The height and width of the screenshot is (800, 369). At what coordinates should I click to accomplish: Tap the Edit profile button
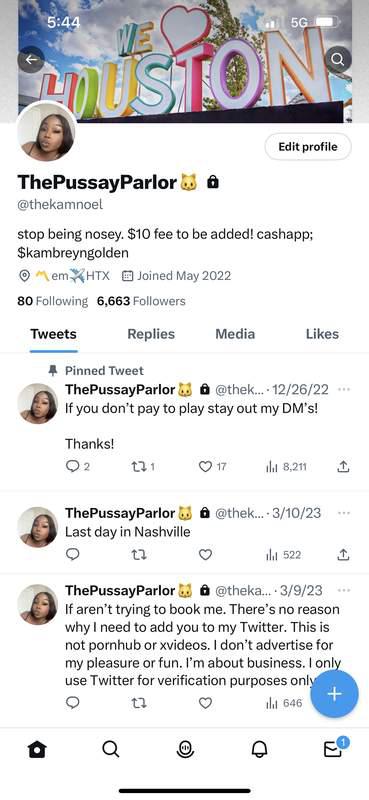308,147
